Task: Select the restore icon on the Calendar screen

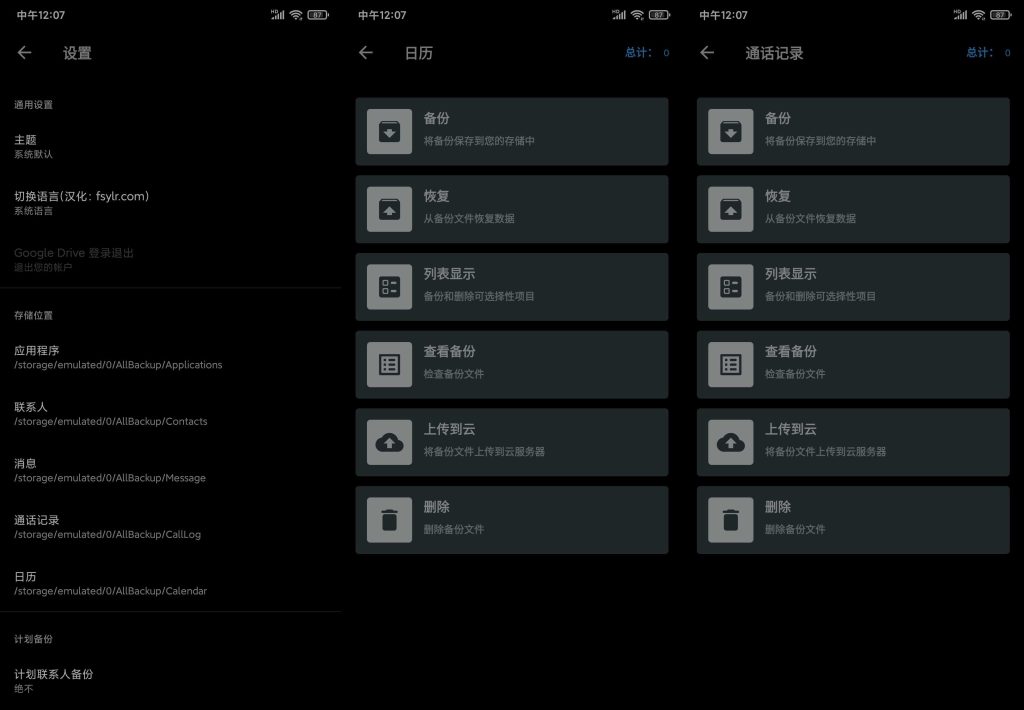Action: (390, 208)
